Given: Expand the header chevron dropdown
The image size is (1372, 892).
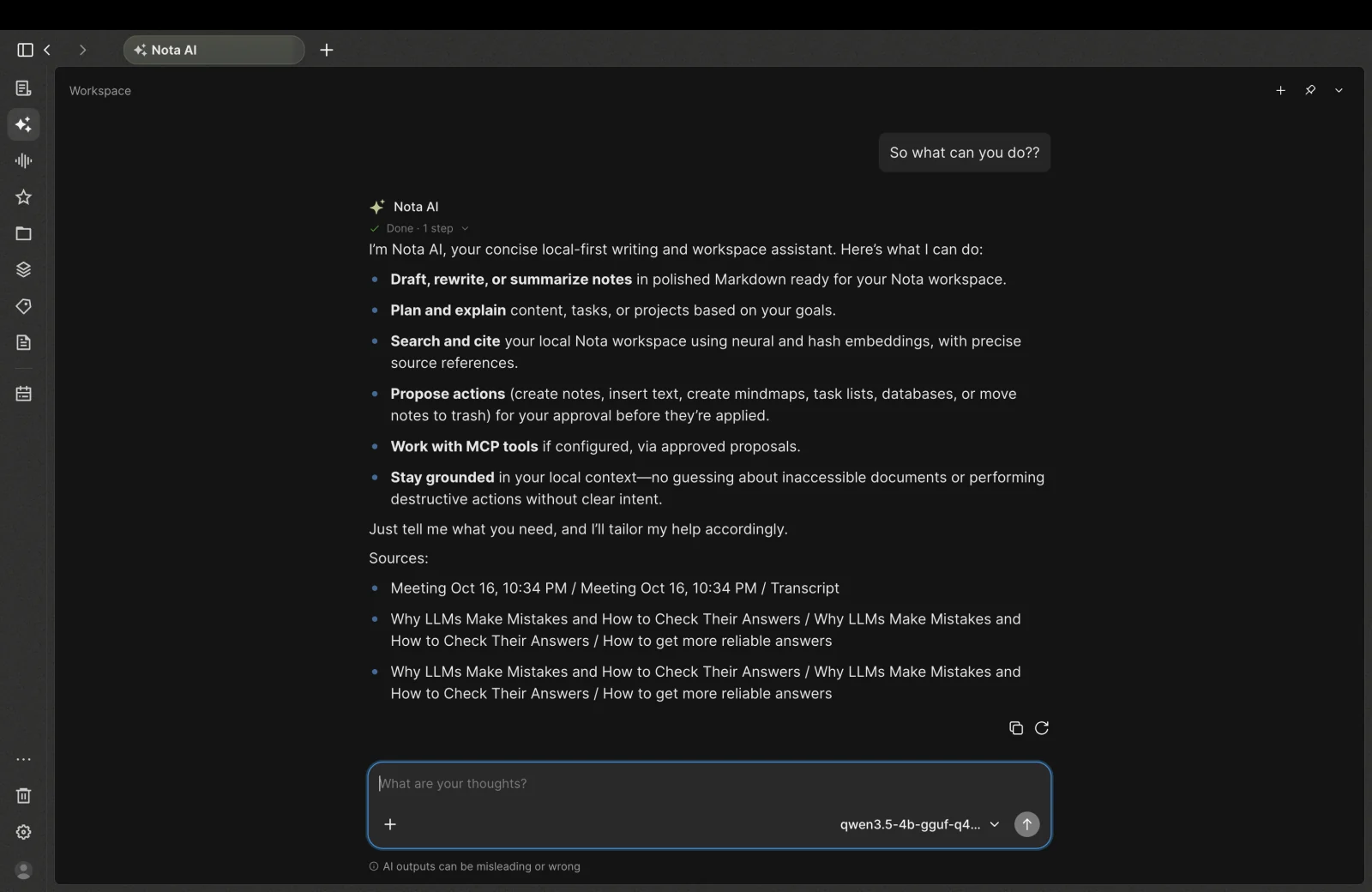Looking at the screenshot, I should pos(1339,90).
